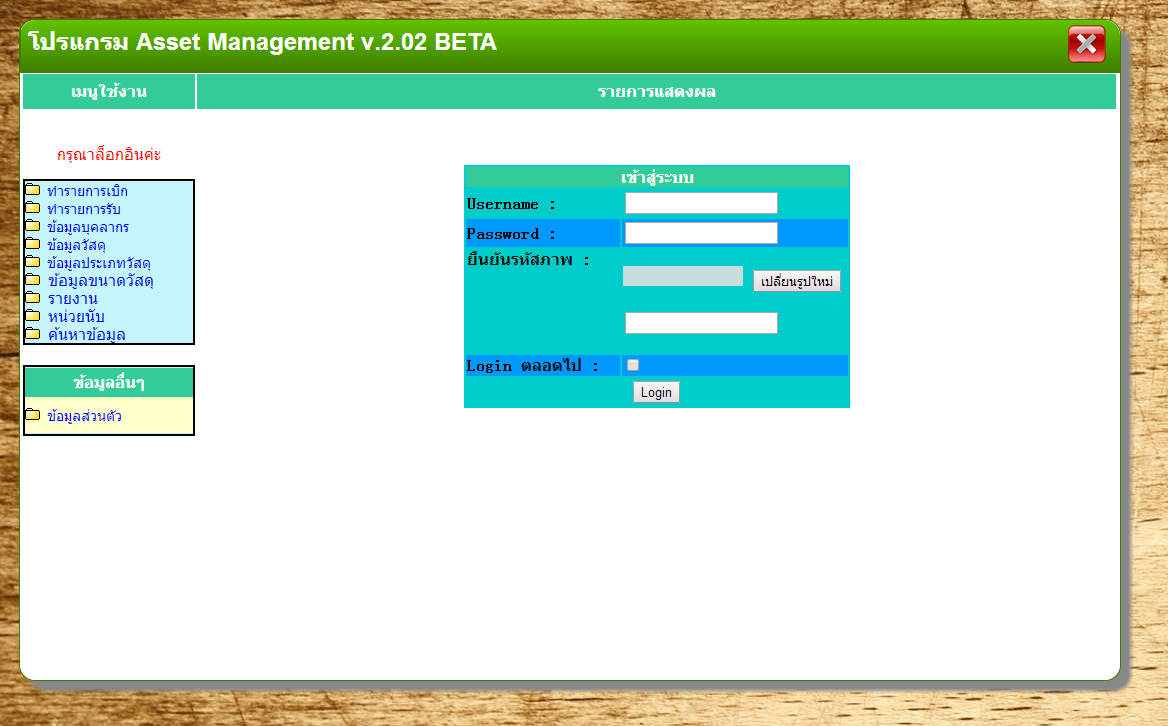Select ข้อมูลขนาดวัสดุ in the menu
Screen dimensions: 1168x726
tap(101, 281)
